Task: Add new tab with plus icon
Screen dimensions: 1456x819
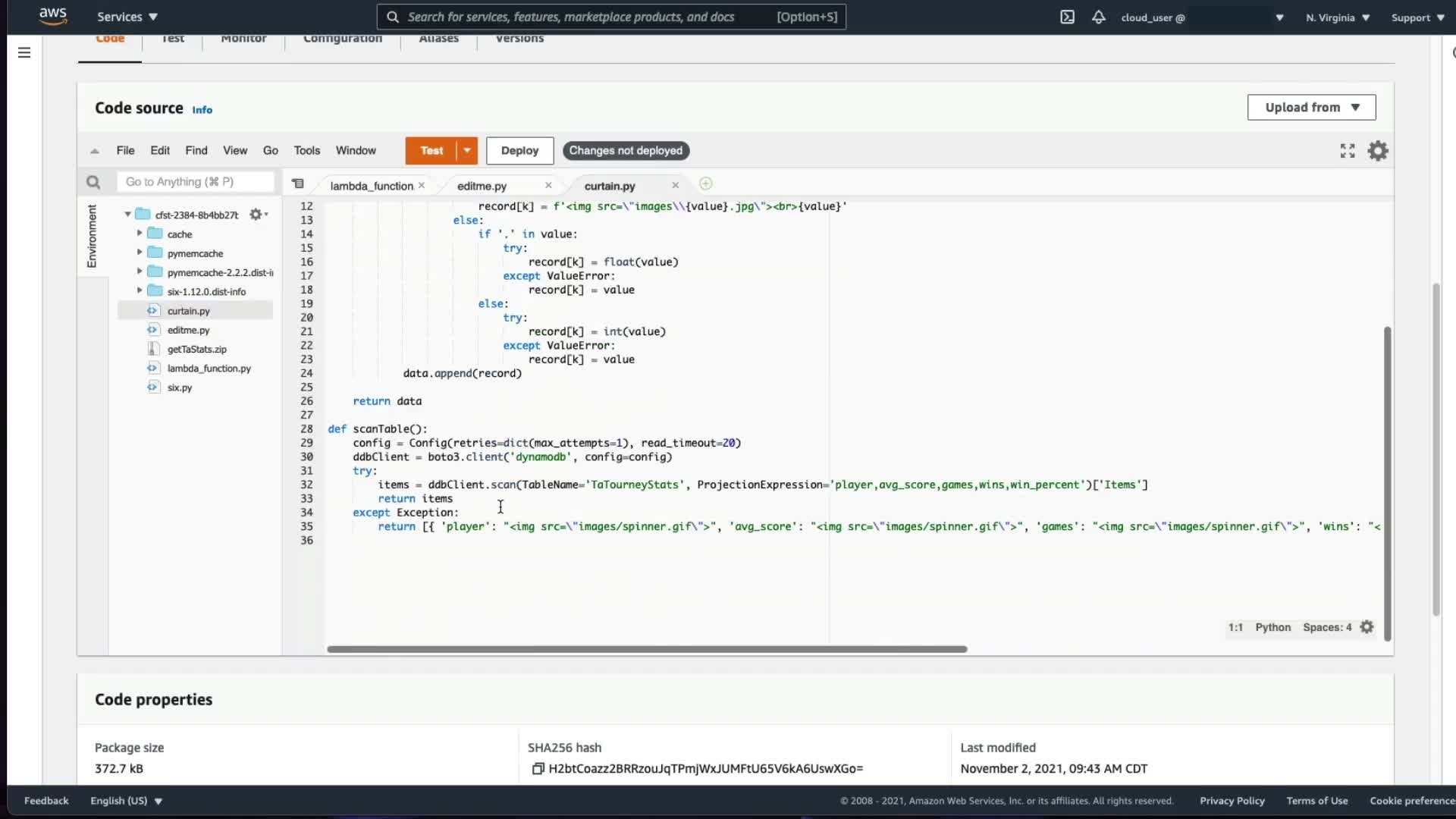Action: [705, 184]
